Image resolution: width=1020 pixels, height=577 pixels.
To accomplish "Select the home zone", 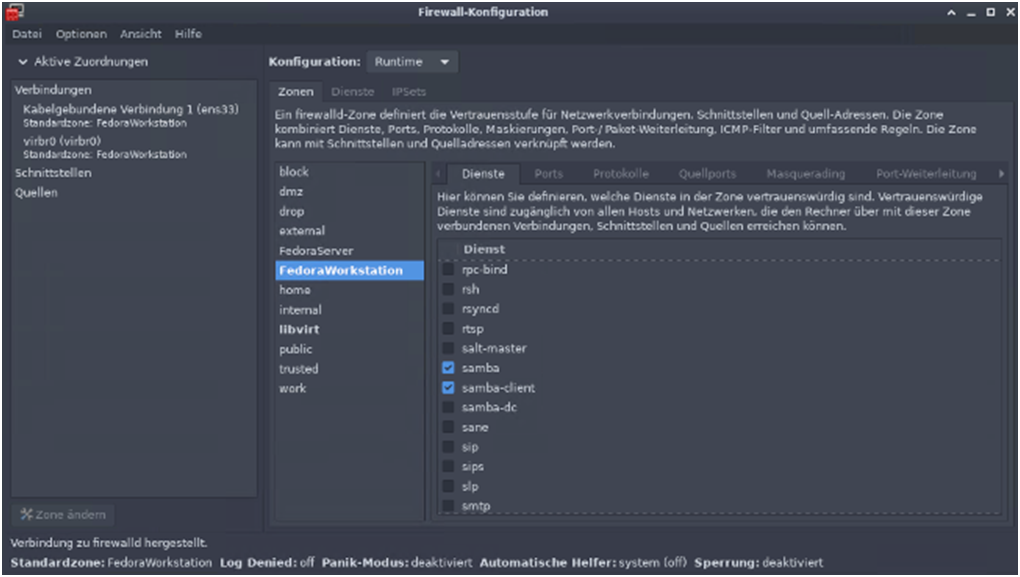I will tap(349, 290).
